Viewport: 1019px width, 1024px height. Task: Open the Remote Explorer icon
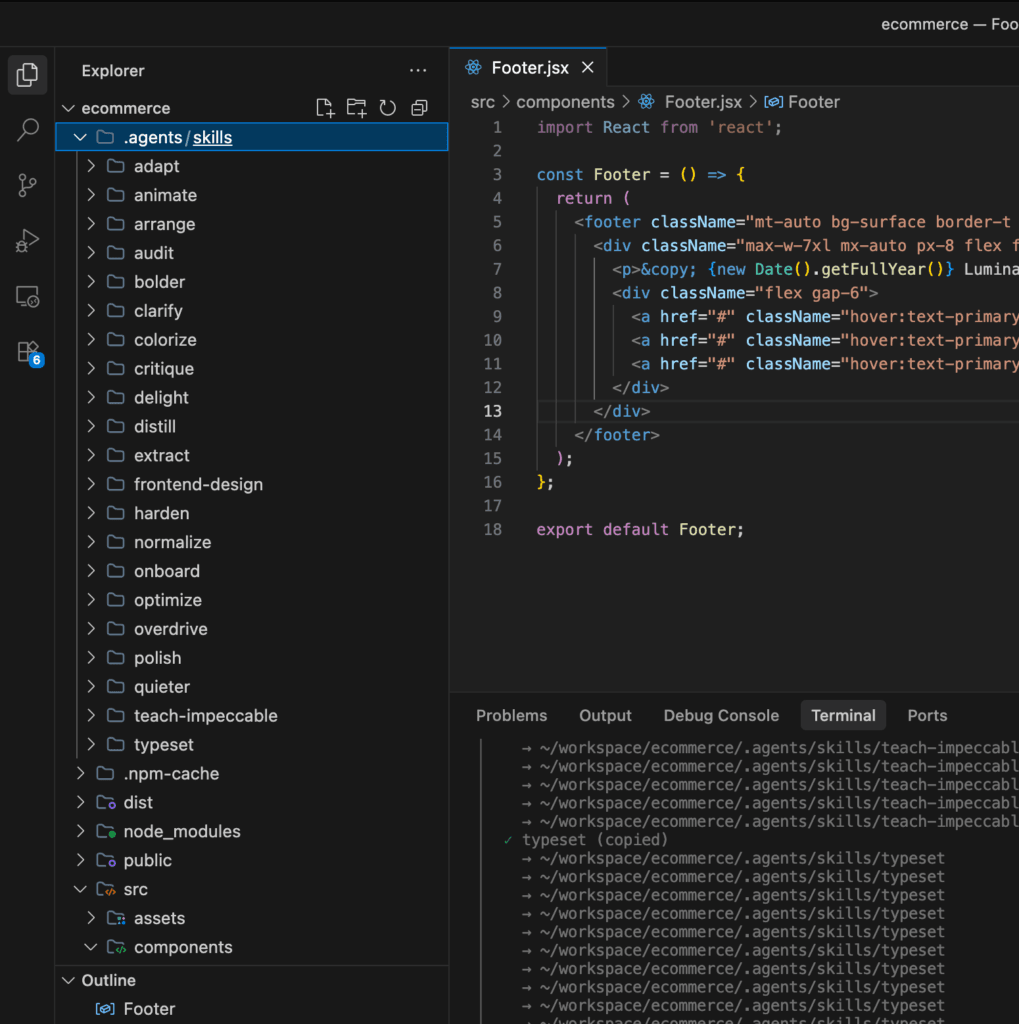(27, 297)
